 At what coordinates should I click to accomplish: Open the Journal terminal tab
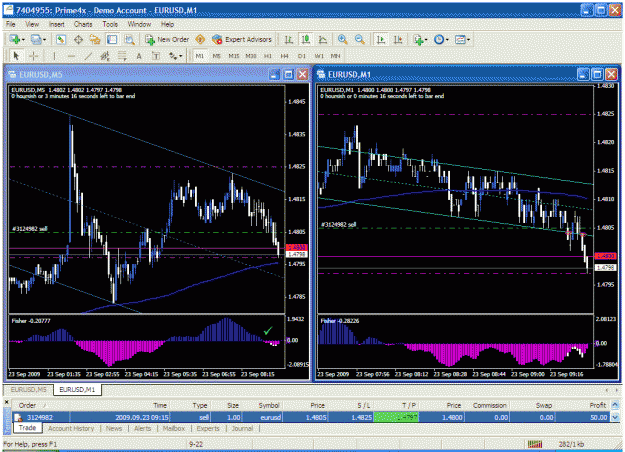[242, 428]
